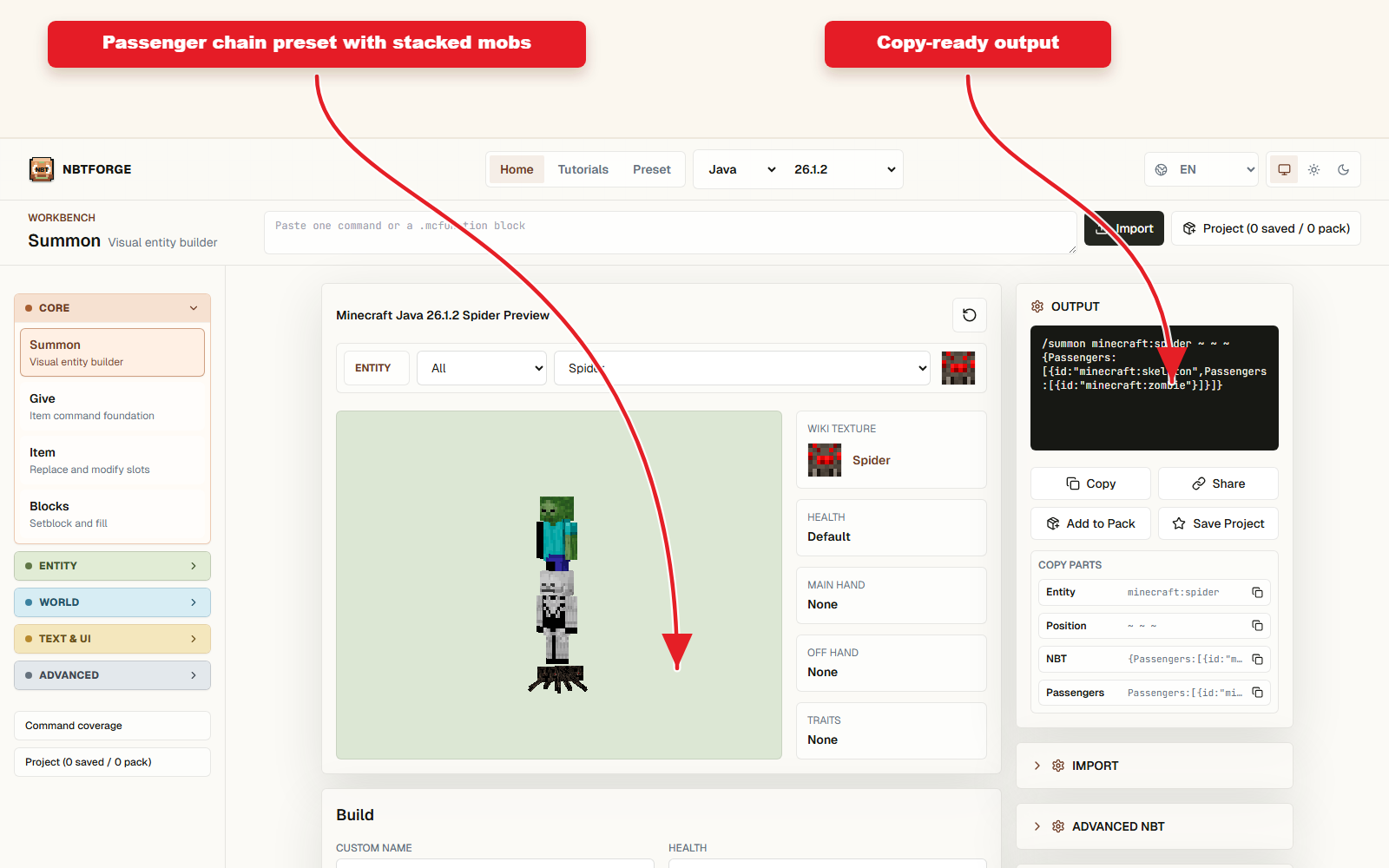Click the TRAITS None card
Viewport: 1389px width, 868px height.
point(892,731)
